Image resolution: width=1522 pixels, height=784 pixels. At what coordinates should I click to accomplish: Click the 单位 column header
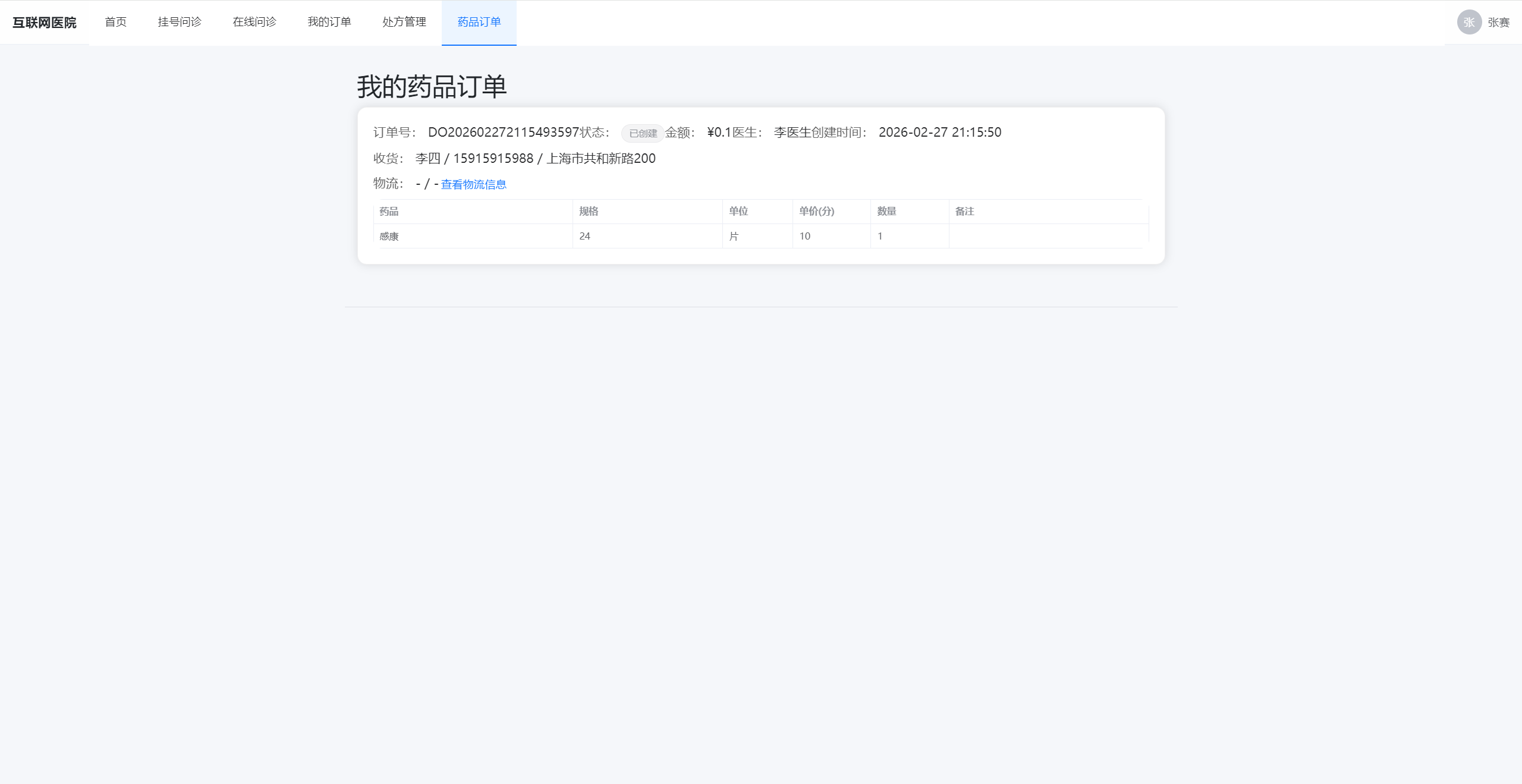coord(738,211)
